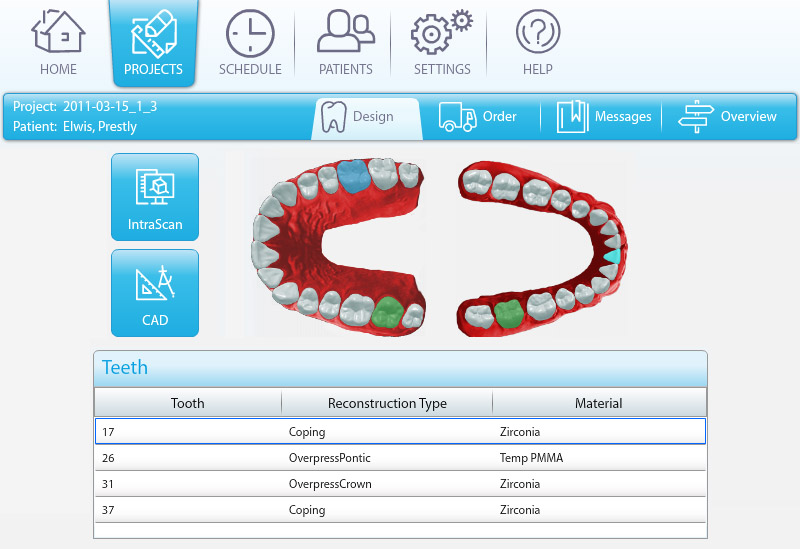
Task: Click project name 2011-03-15_1_3
Action: coord(110,107)
